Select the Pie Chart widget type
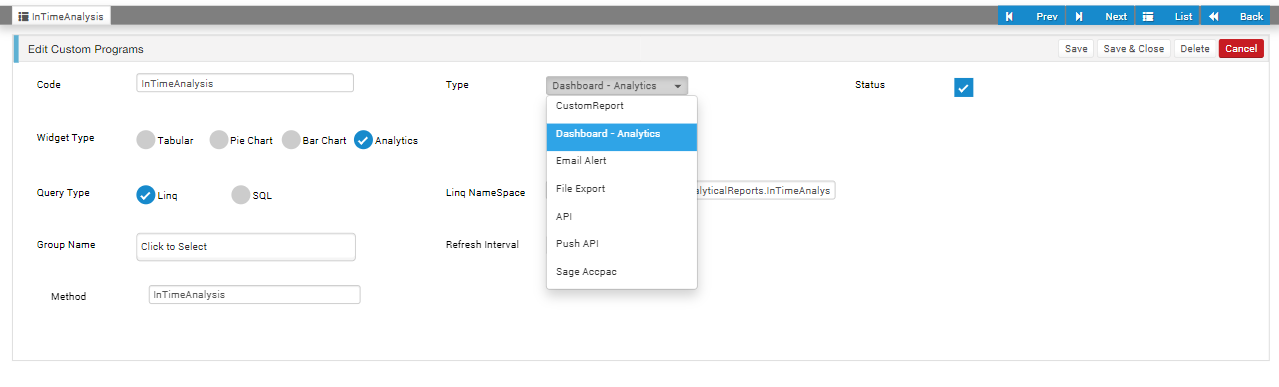Viewport: 1279px width, 387px height. [218, 140]
